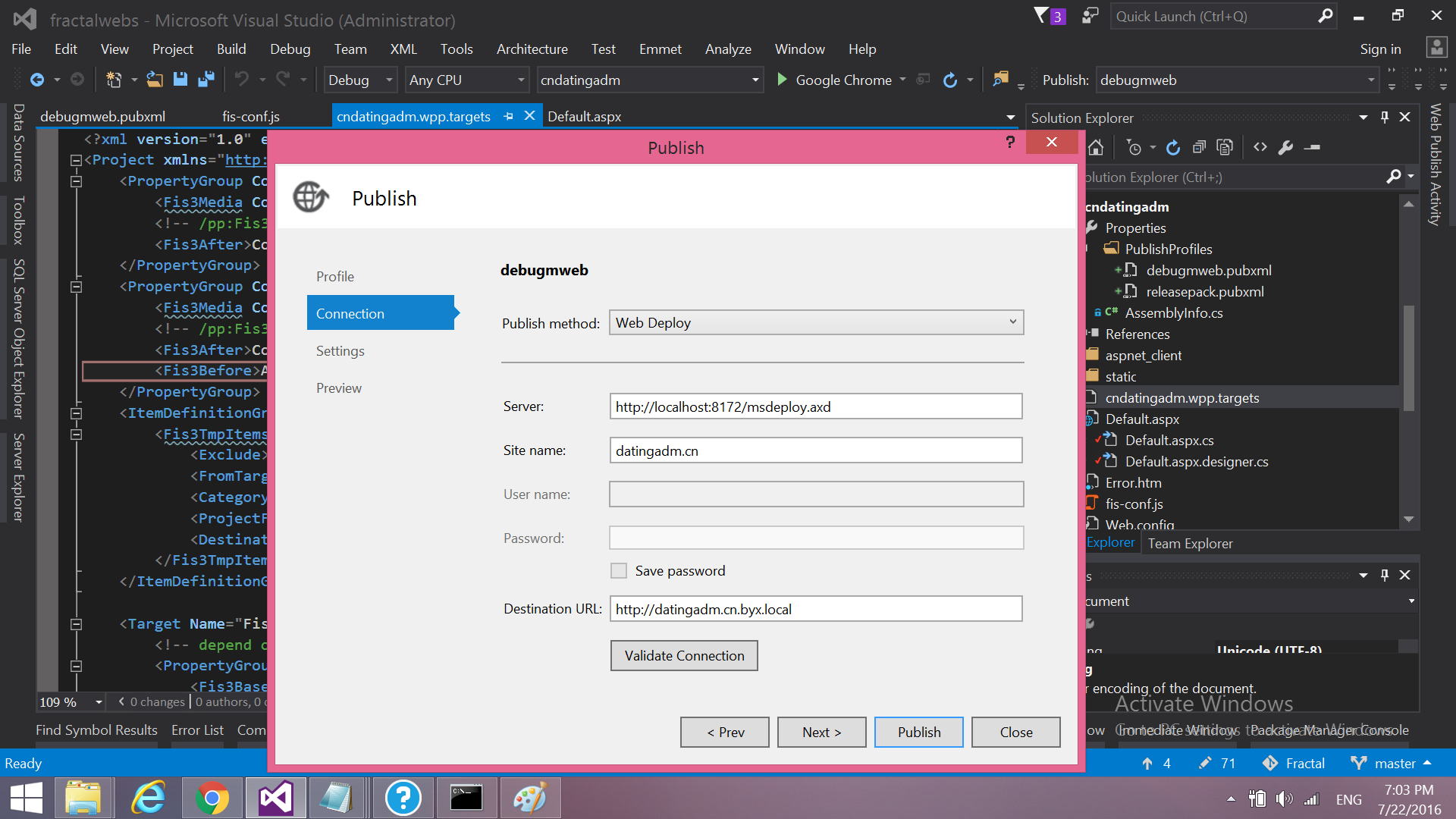The image size is (1456, 819).
Task: Open the Debug configuration dropdown
Action: tap(360, 80)
